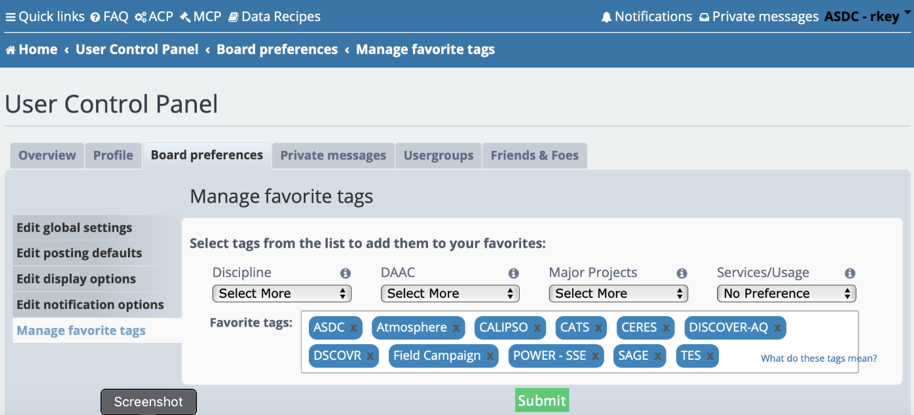This screenshot has width=914, height=415.
Task: Follow the 'What do these tags mean?' link
Action: click(818, 358)
